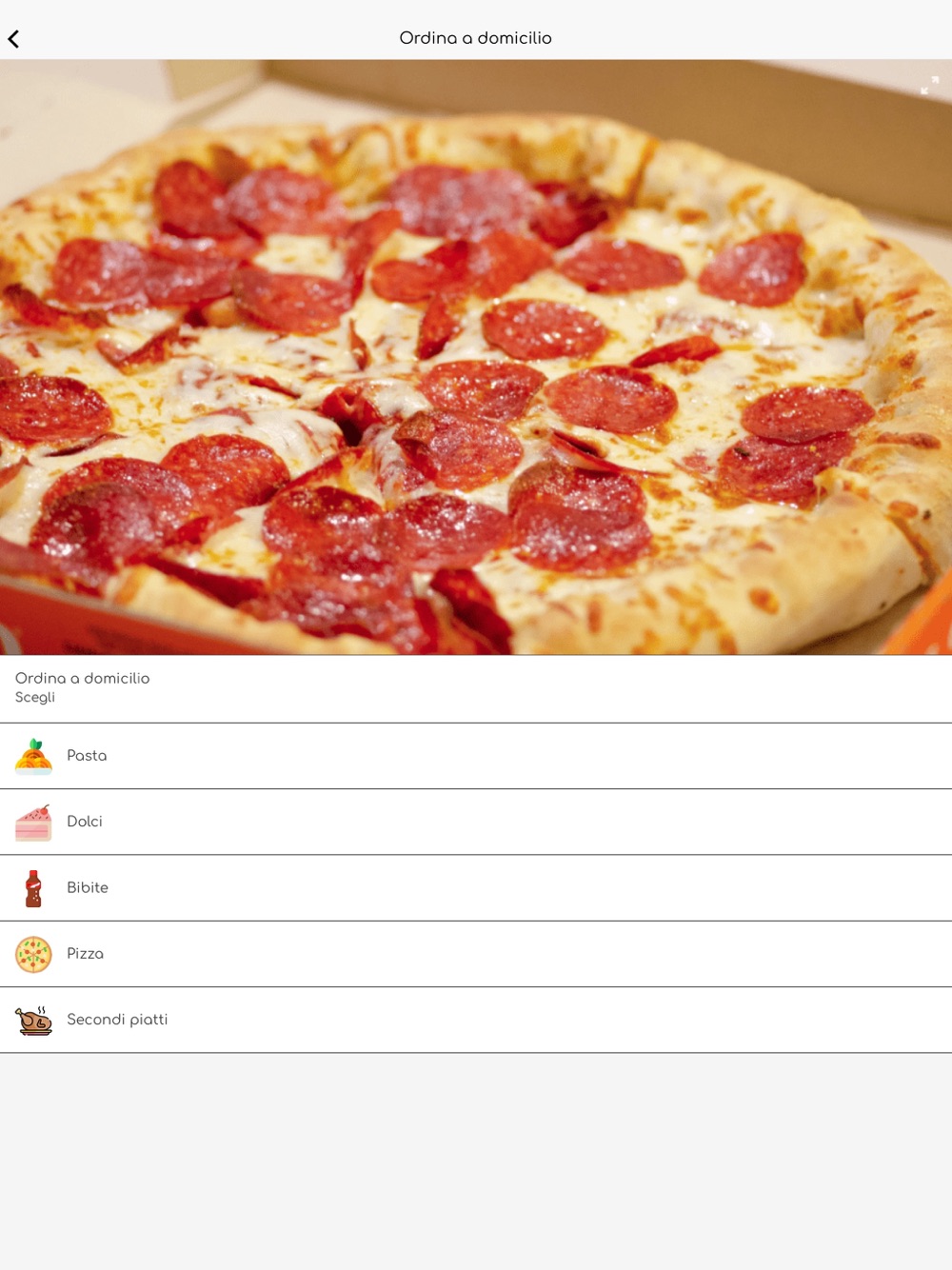
Task: Tap the round pizza icon in the list
Action: tap(33, 954)
